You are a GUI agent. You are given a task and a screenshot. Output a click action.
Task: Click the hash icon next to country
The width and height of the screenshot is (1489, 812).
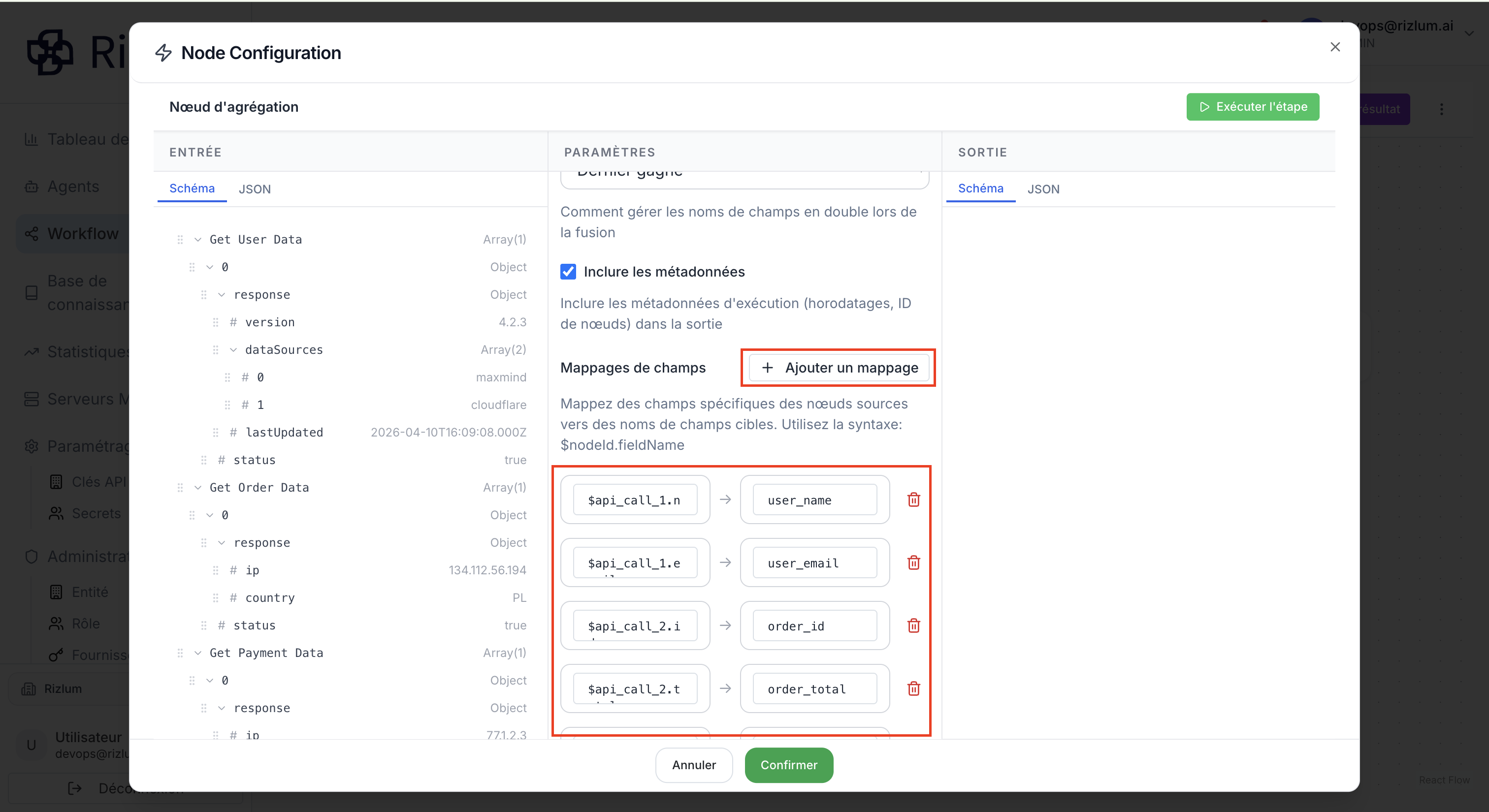coord(233,598)
